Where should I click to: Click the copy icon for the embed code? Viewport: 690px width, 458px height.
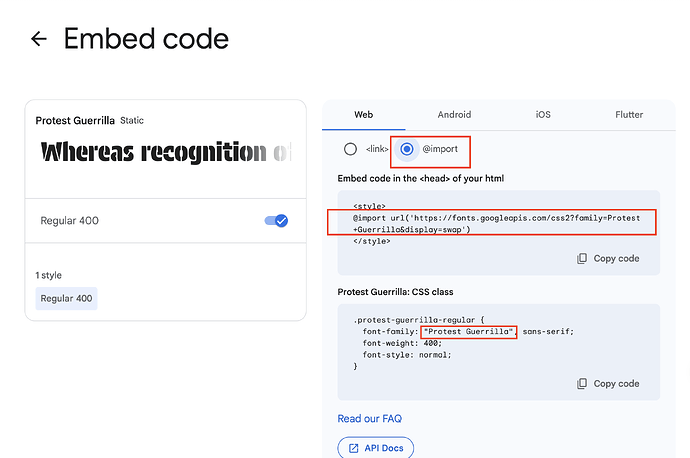point(582,258)
